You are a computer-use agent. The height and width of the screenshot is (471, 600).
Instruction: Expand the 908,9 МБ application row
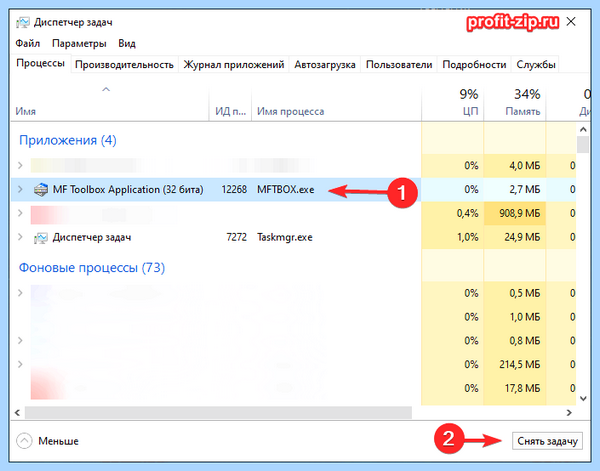click(x=20, y=213)
